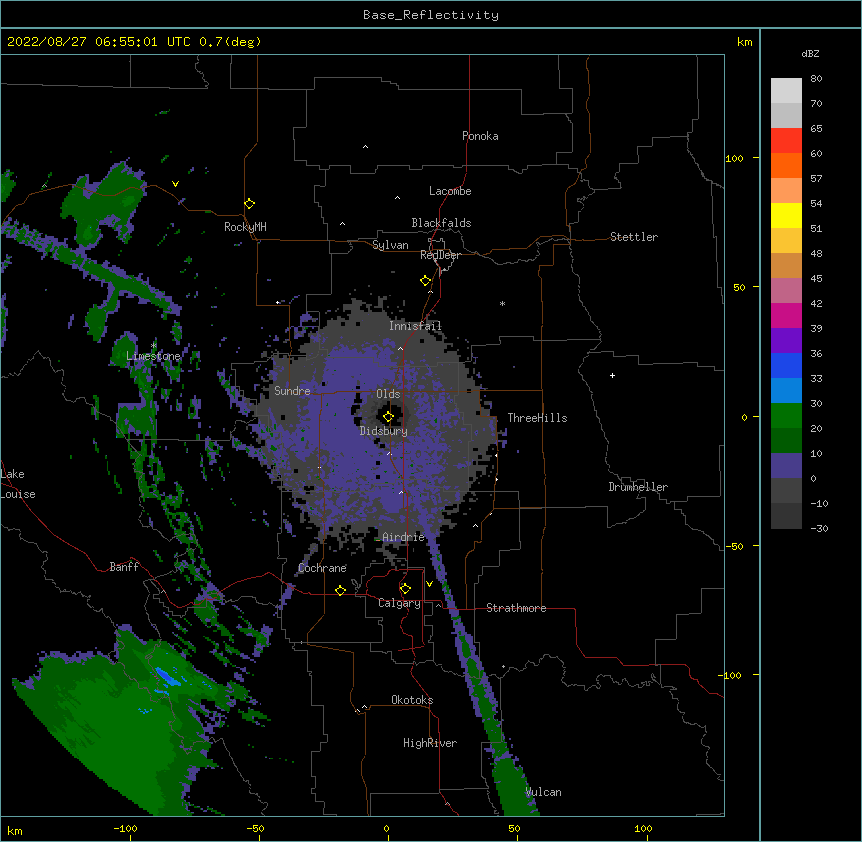This screenshot has width=862, height=842.
Task: Click the Blackfalds city label
Action: coord(441,223)
